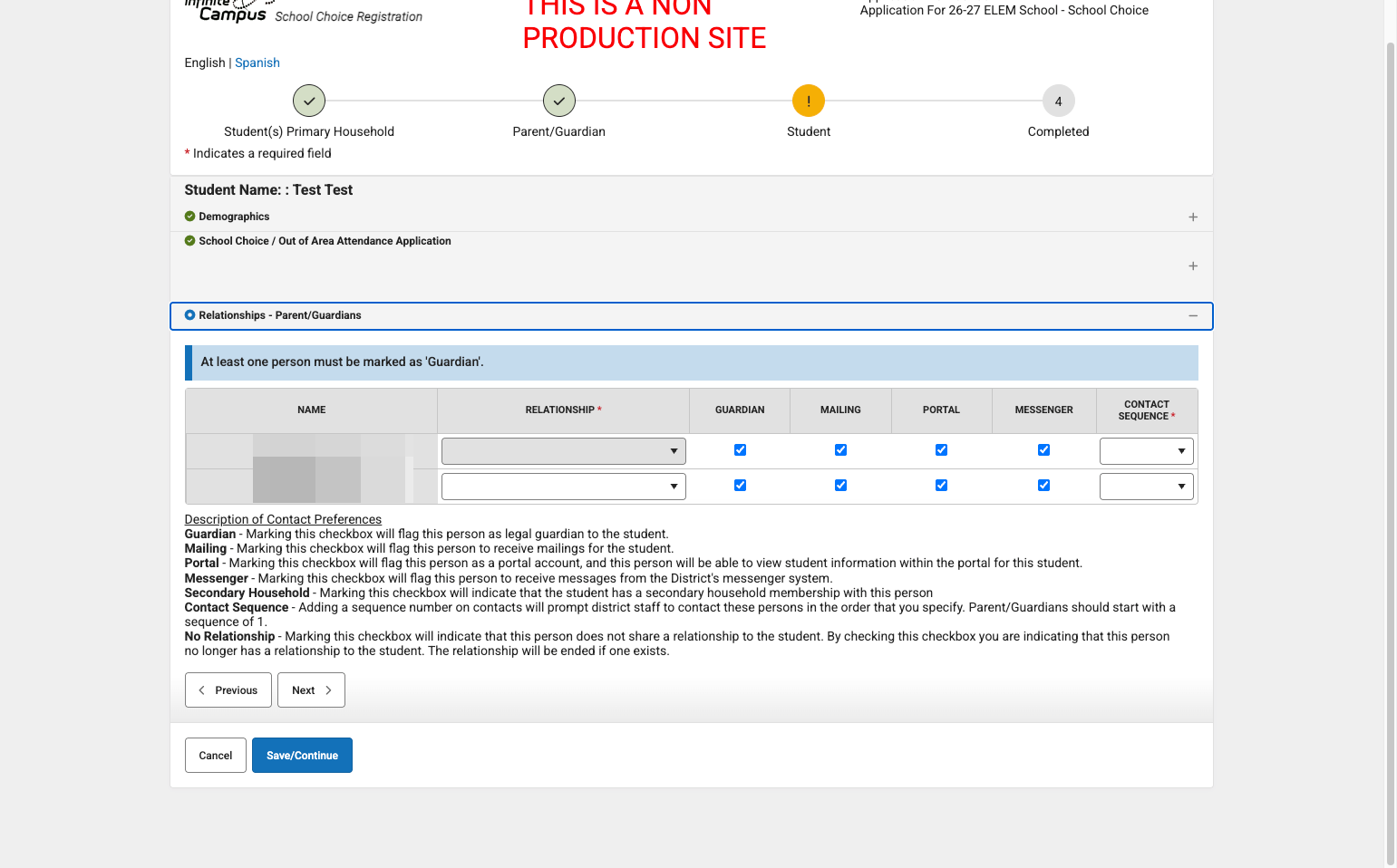Viewport: 1397px width, 868px height.
Task: Click the Cancel button
Action: click(216, 756)
